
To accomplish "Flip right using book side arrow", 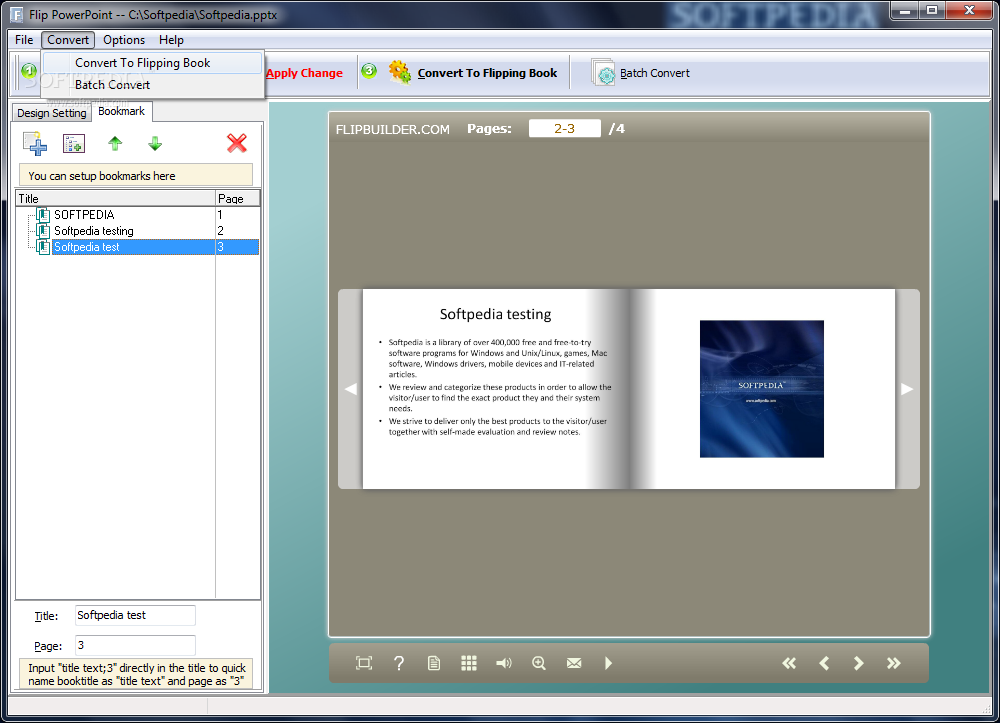I will tap(907, 389).
